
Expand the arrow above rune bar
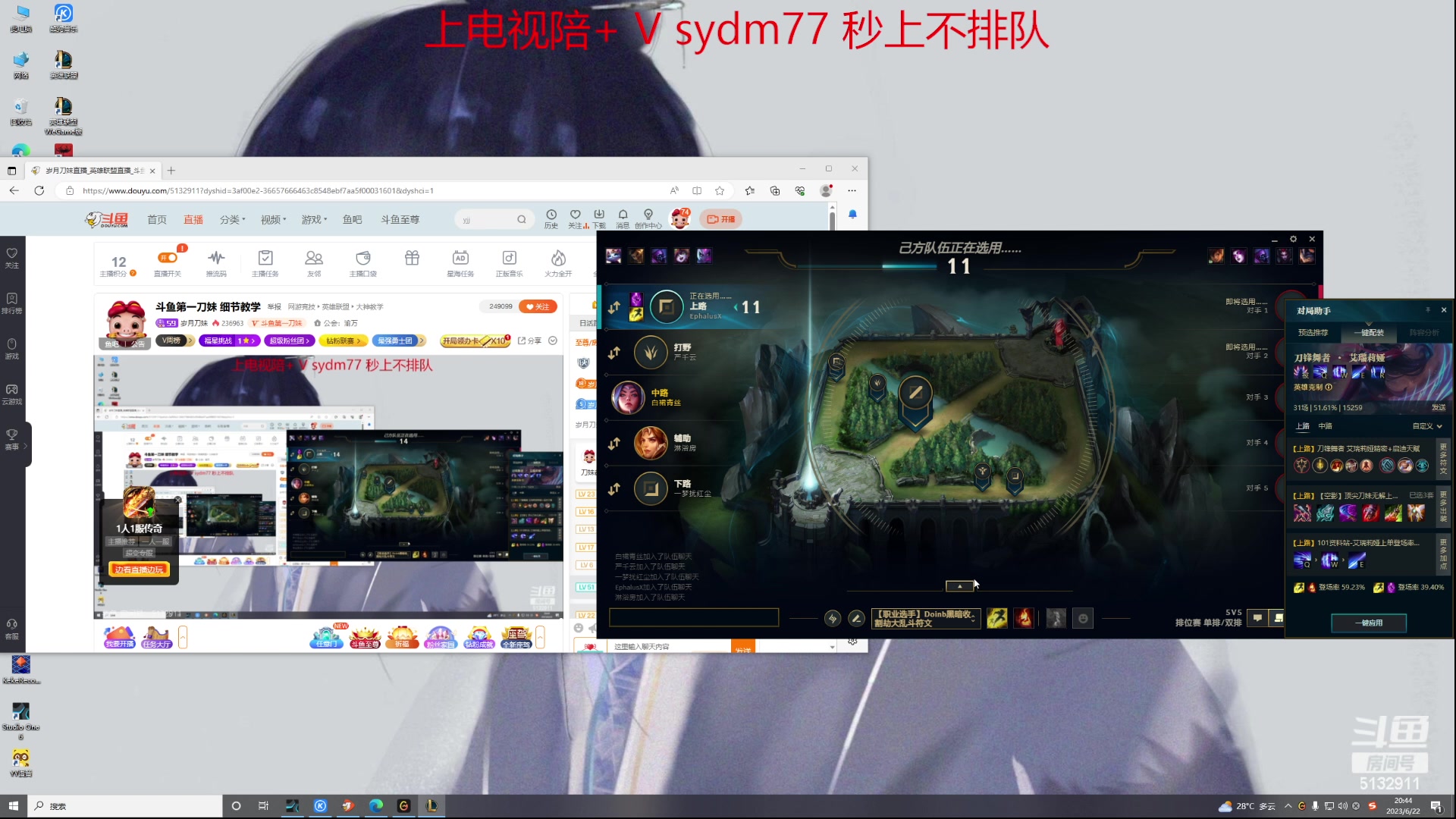tap(959, 586)
